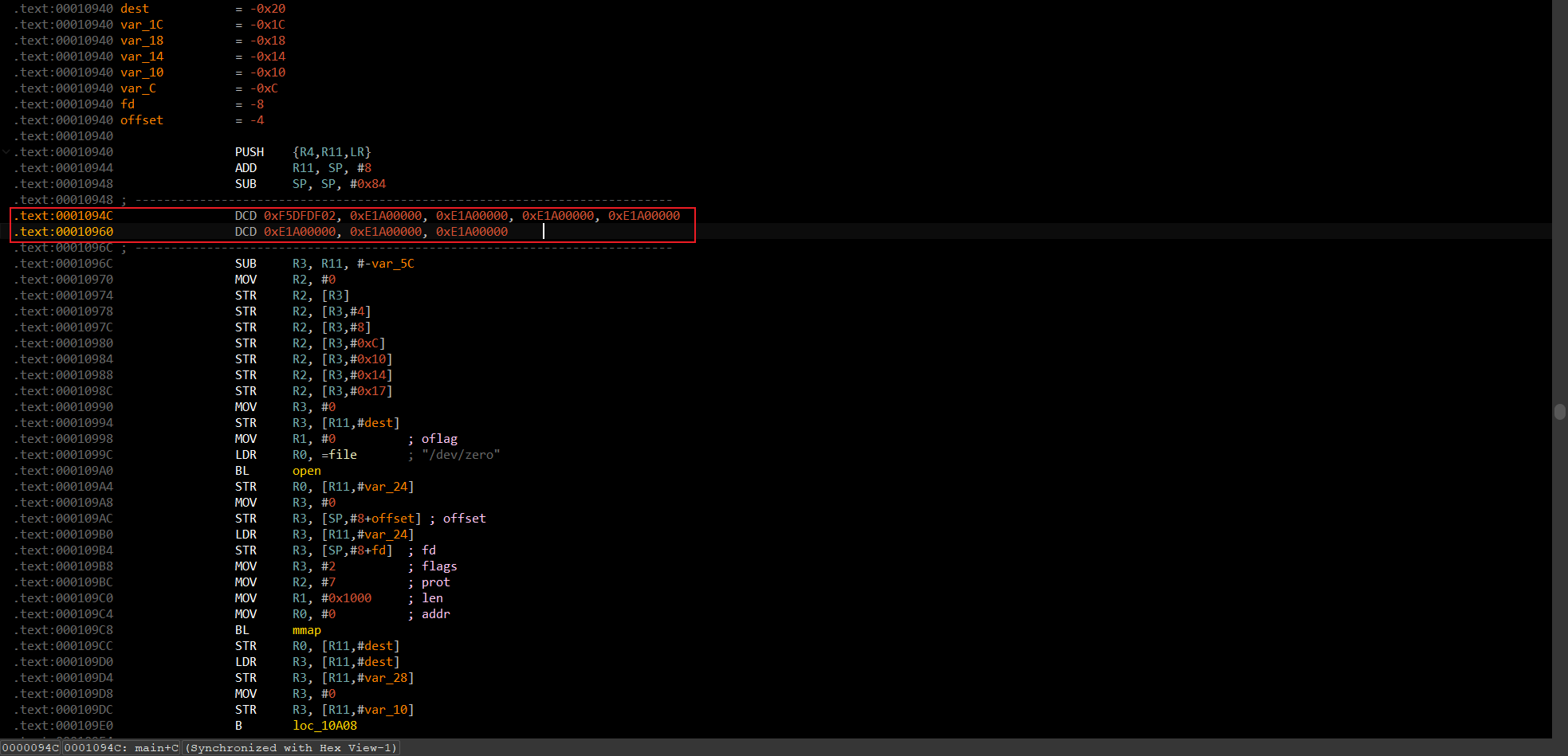
Task: Click the vertical scrollbar thumb
Action: [x=1559, y=411]
